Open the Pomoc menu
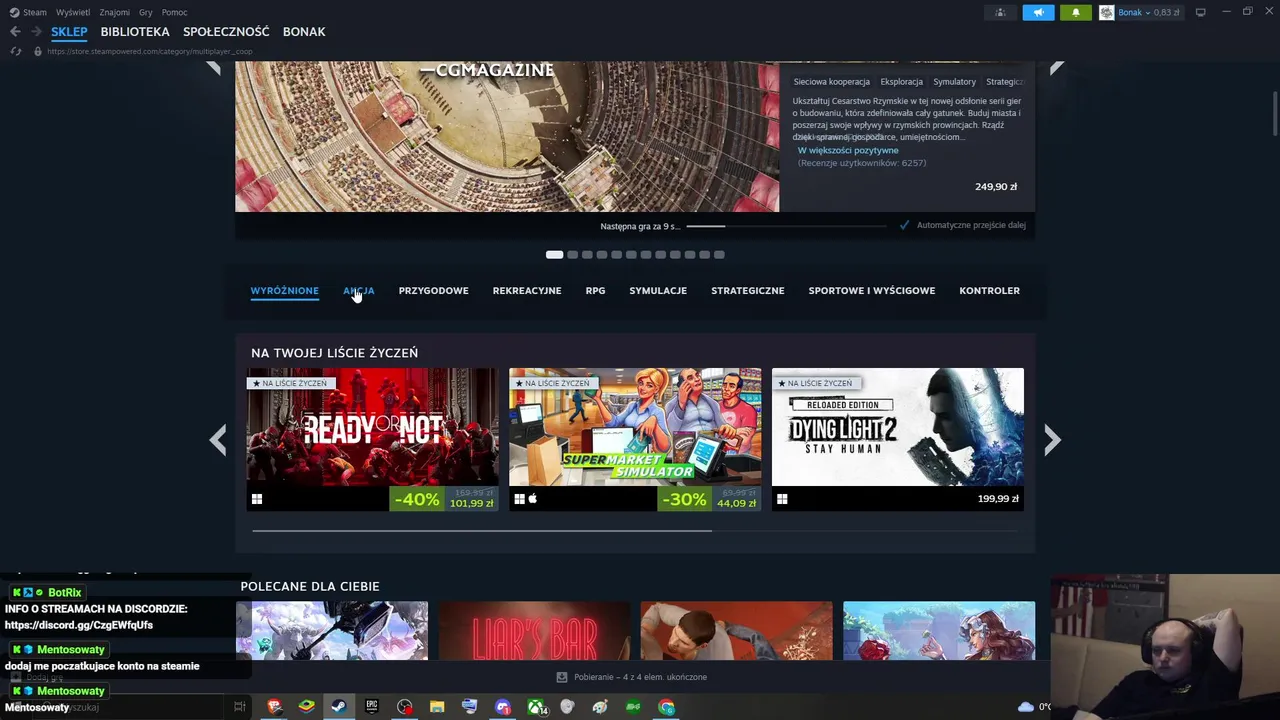Viewport: 1280px width, 720px height. tap(174, 12)
